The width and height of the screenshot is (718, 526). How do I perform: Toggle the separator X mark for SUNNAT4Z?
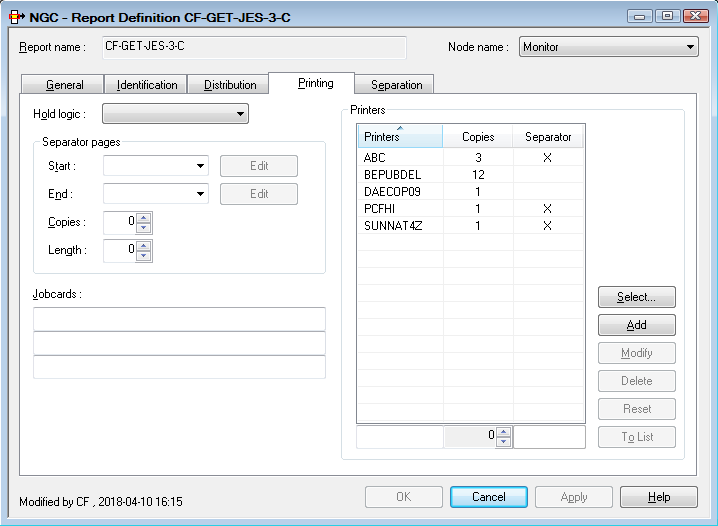(x=547, y=225)
